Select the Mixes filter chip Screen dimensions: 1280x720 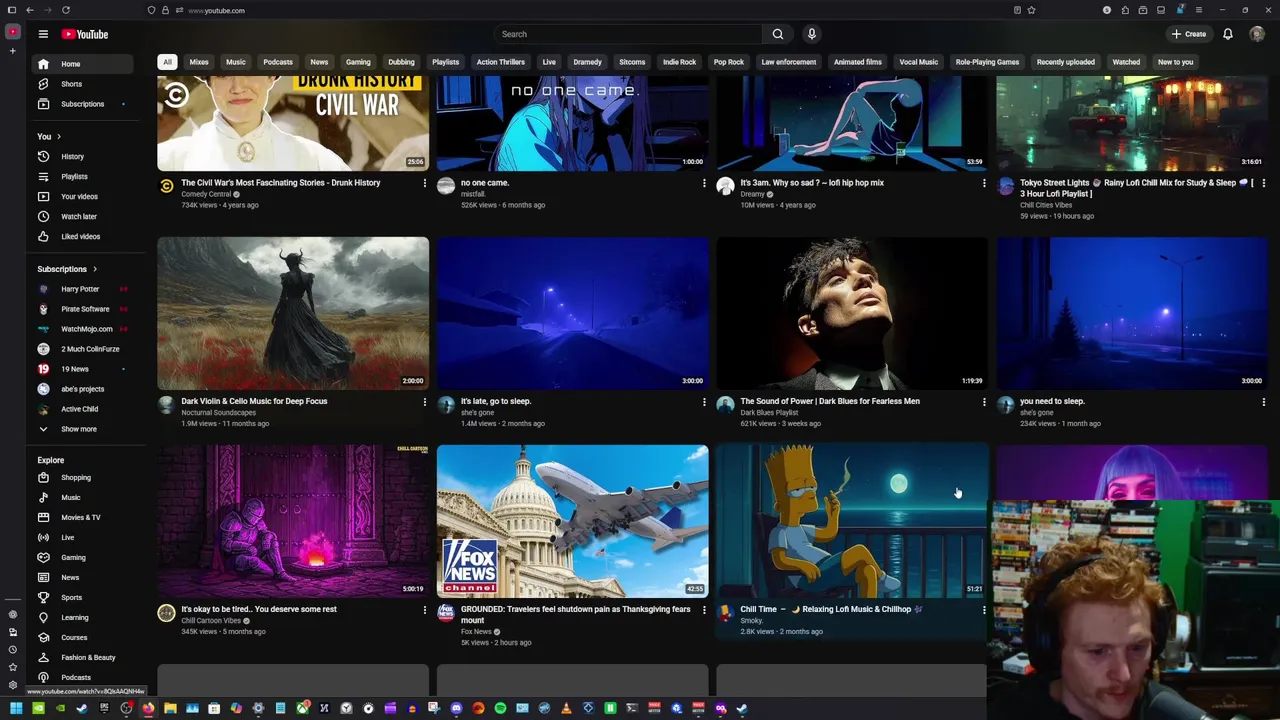pos(199,62)
